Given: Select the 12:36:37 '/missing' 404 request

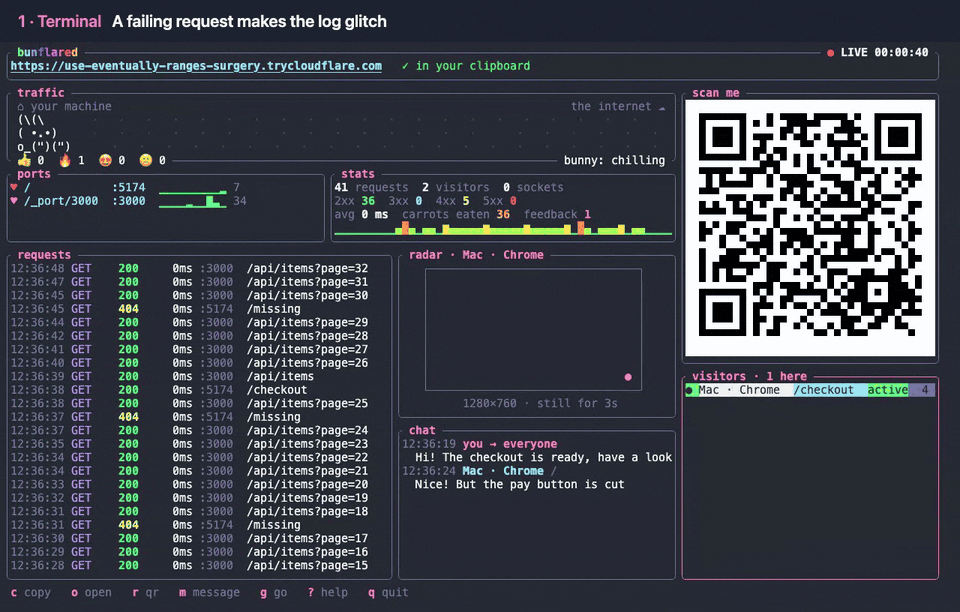Looking at the screenshot, I should click(x=156, y=417).
